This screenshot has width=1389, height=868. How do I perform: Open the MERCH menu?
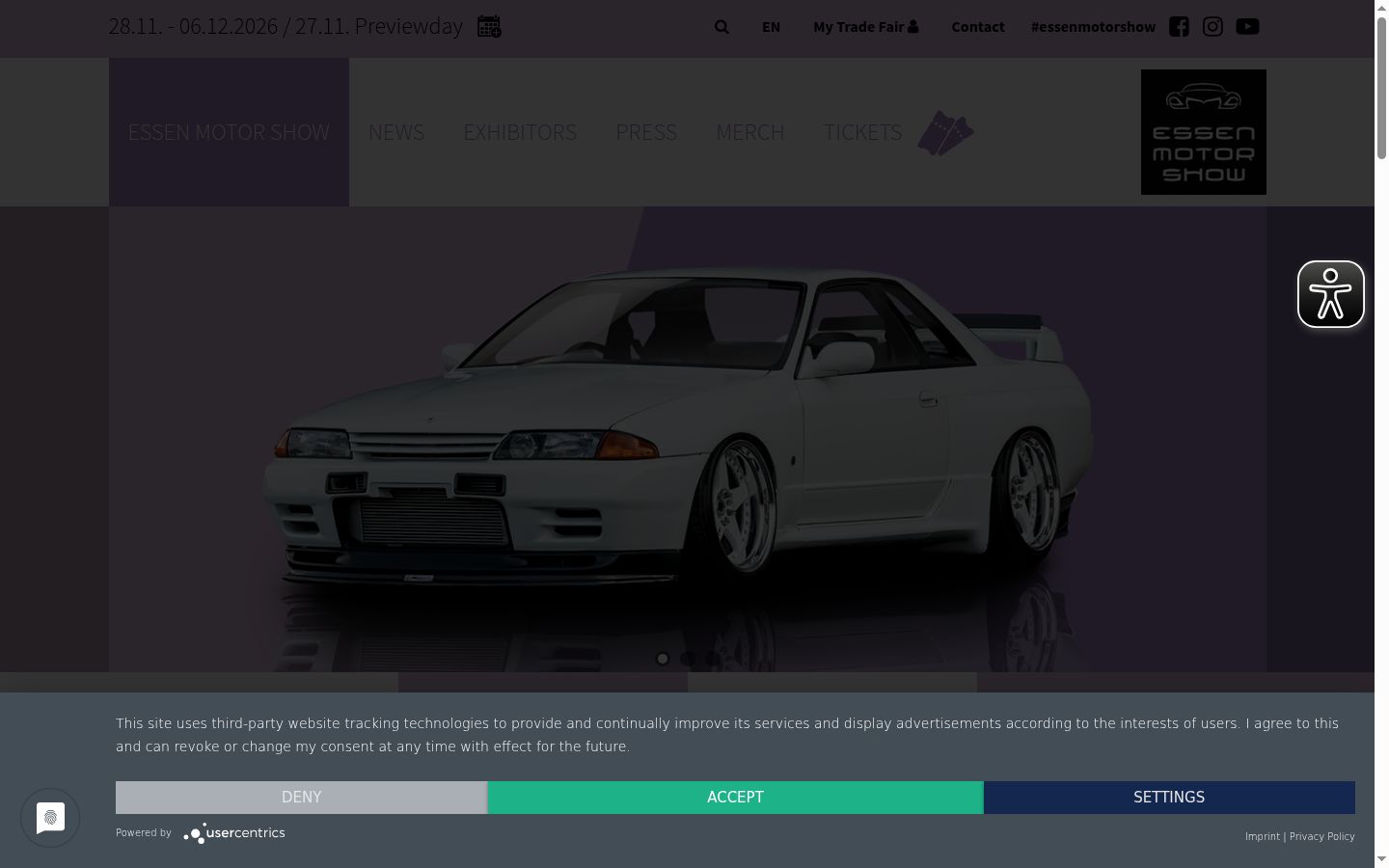[x=750, y=132]
